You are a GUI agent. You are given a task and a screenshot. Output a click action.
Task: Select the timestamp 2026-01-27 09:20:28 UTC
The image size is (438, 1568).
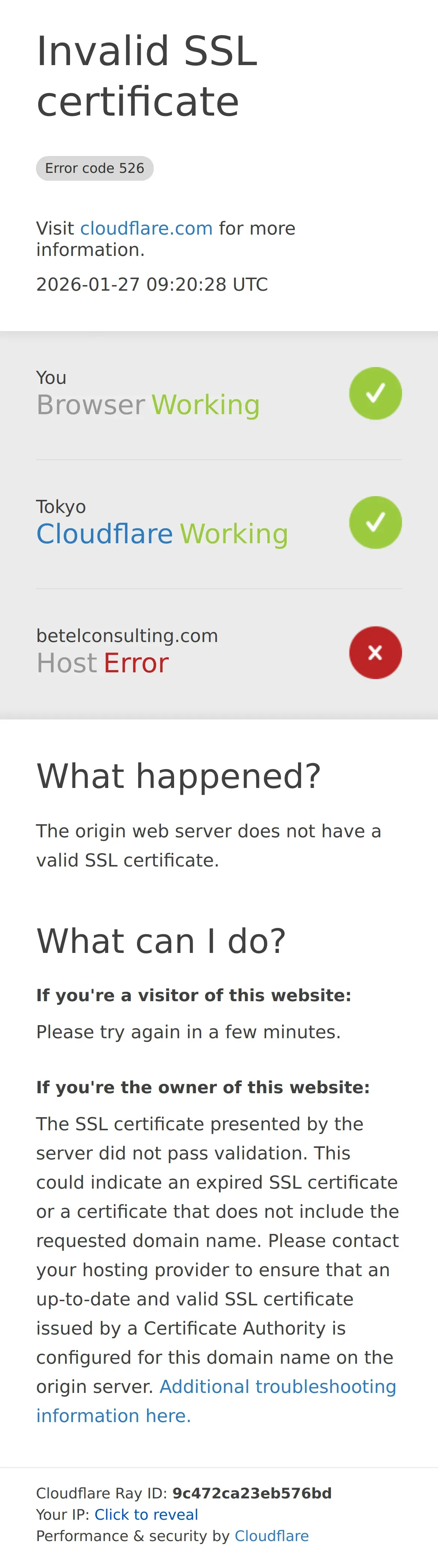tap(152, 284)
